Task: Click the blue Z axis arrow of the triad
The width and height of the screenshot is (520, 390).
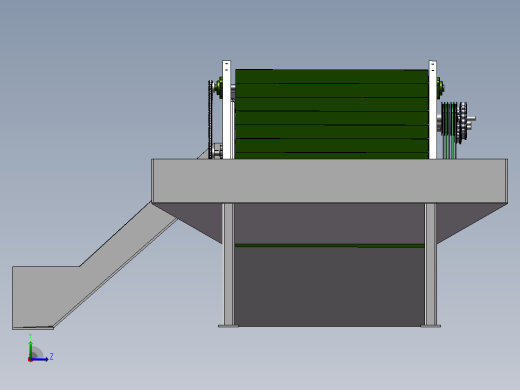Action: click(x=40, y=359)
